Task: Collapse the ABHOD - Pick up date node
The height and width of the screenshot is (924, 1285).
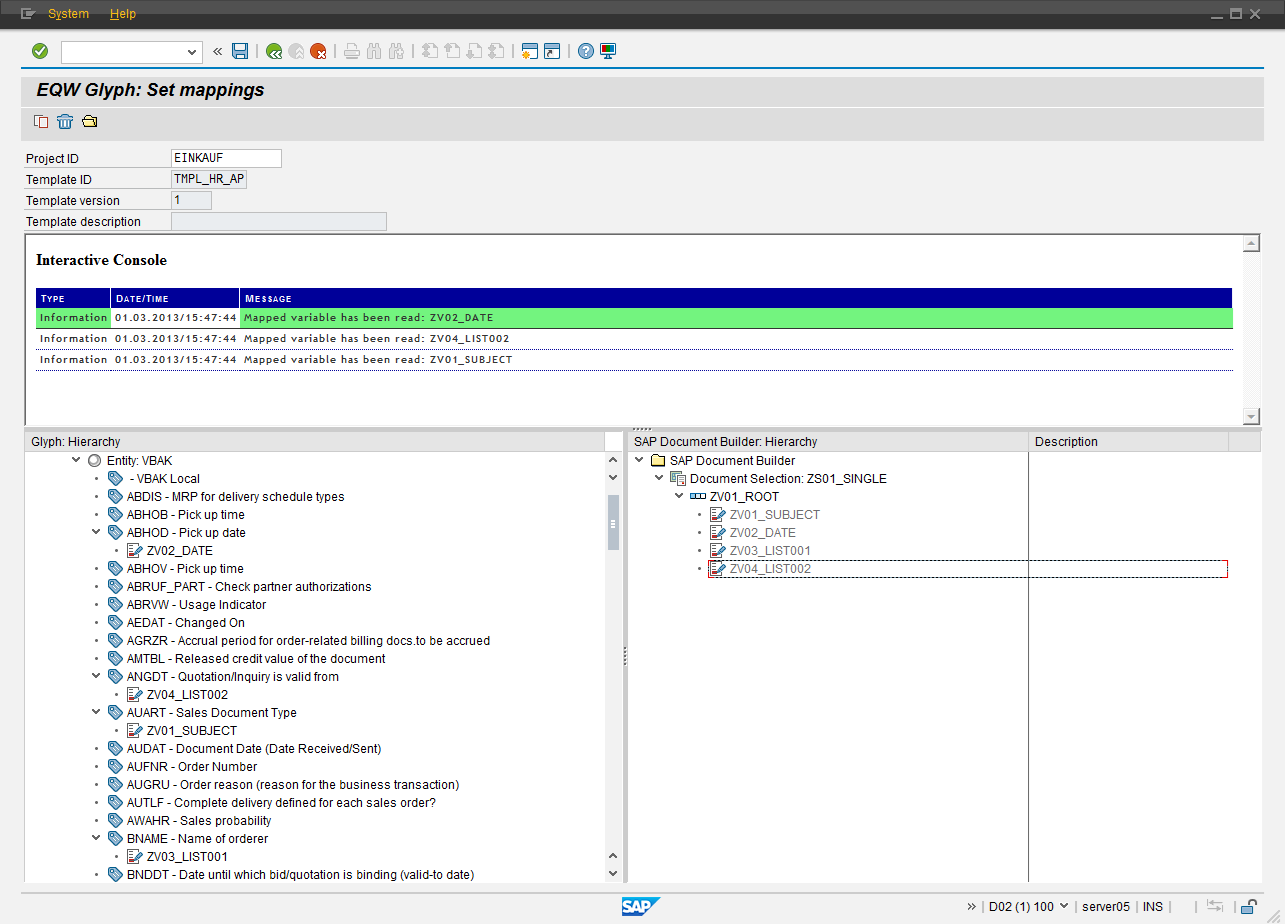Action: click(96, 532)
